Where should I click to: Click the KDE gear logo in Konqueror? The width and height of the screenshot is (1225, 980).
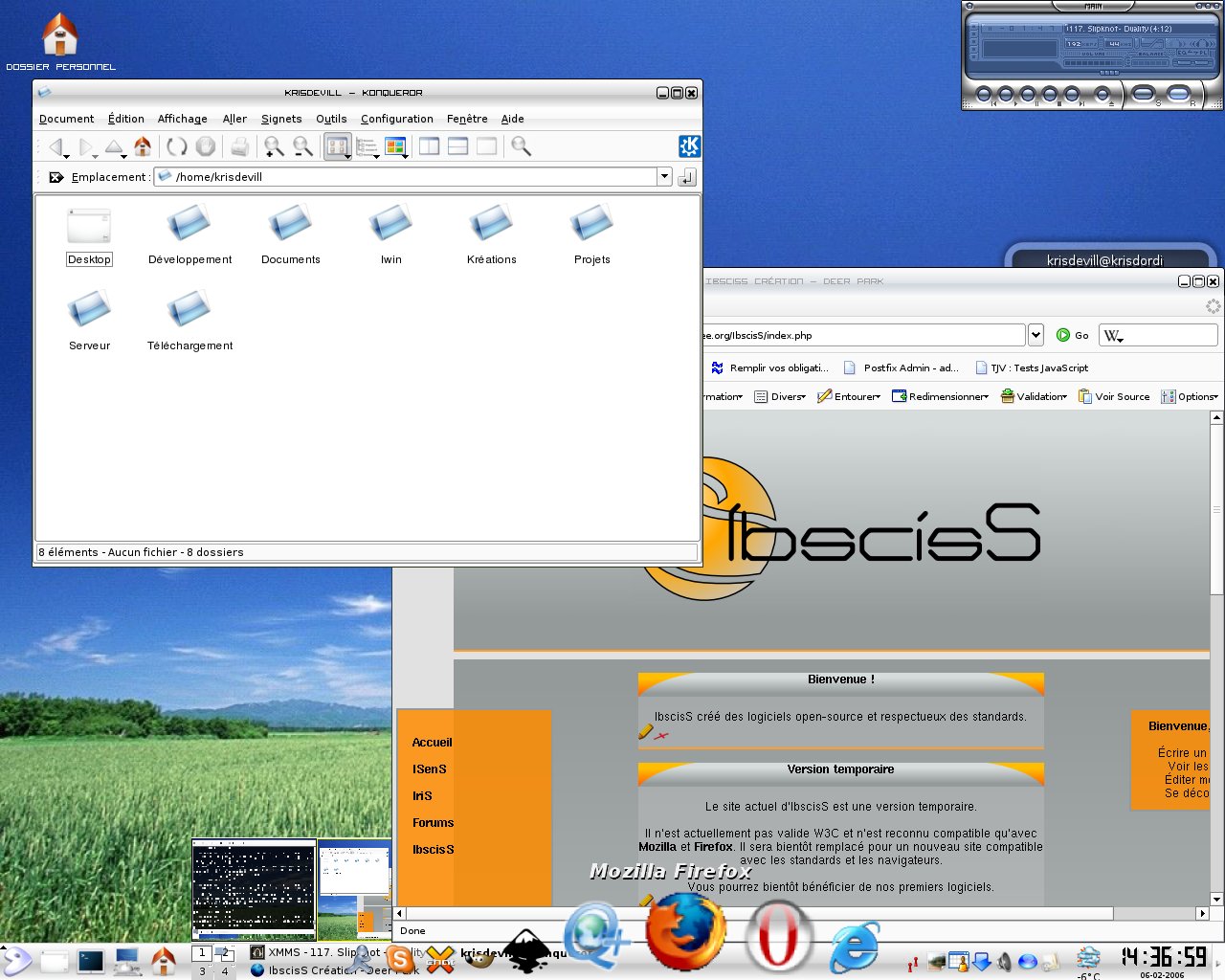(689, 146)
